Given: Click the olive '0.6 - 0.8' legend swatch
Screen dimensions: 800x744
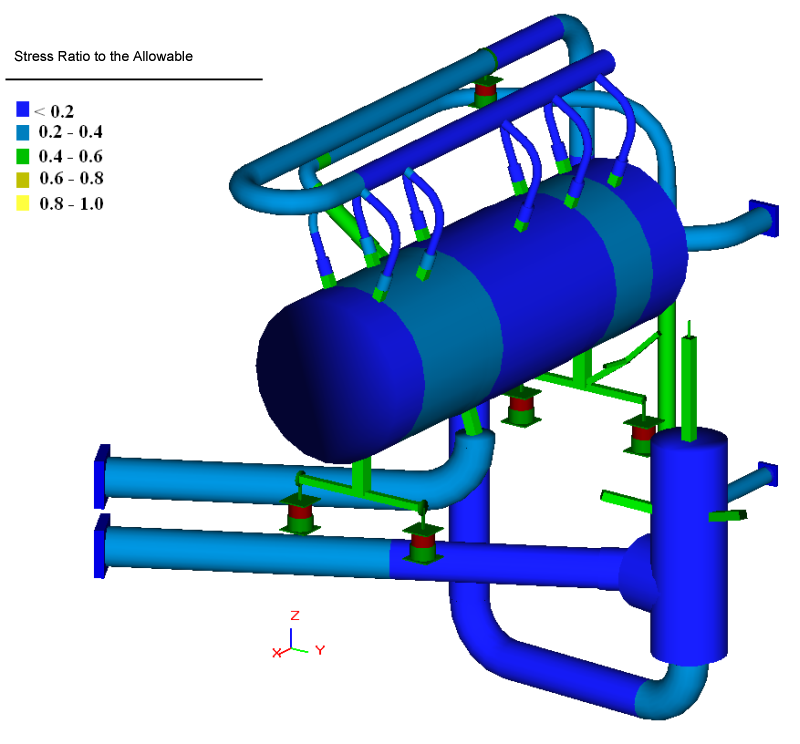Looking at the screenshot, I should click(x=22, y=180).
